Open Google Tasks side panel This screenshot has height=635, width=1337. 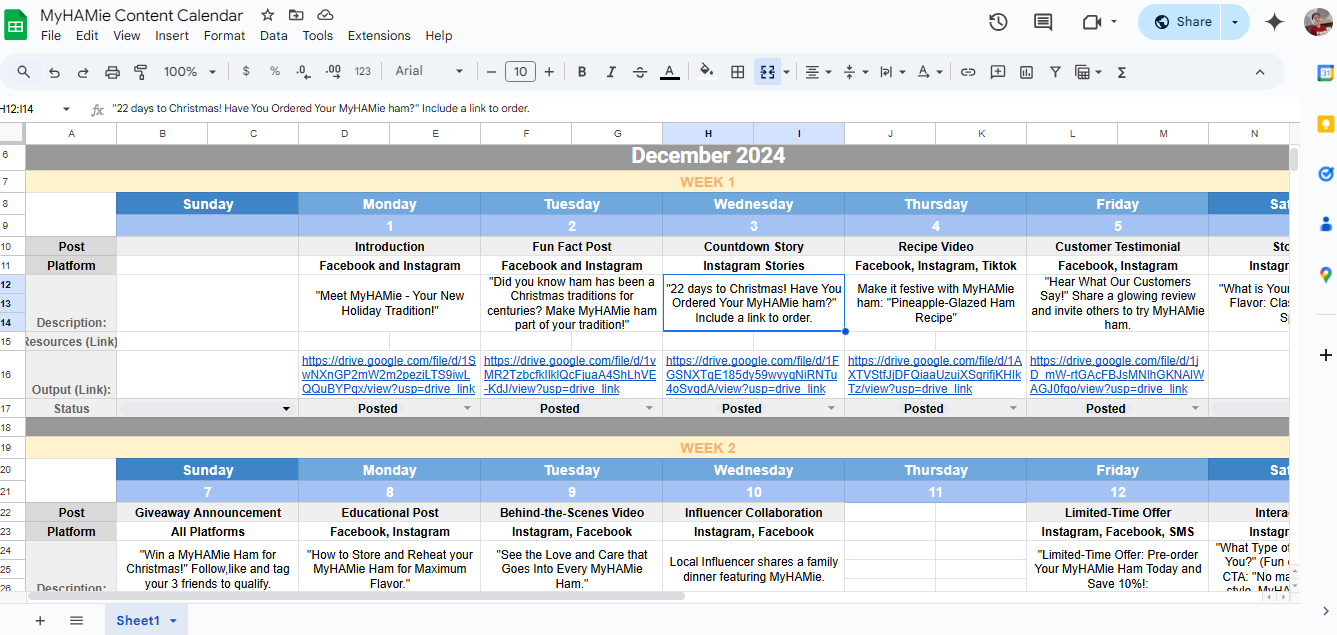[1325, 173]
